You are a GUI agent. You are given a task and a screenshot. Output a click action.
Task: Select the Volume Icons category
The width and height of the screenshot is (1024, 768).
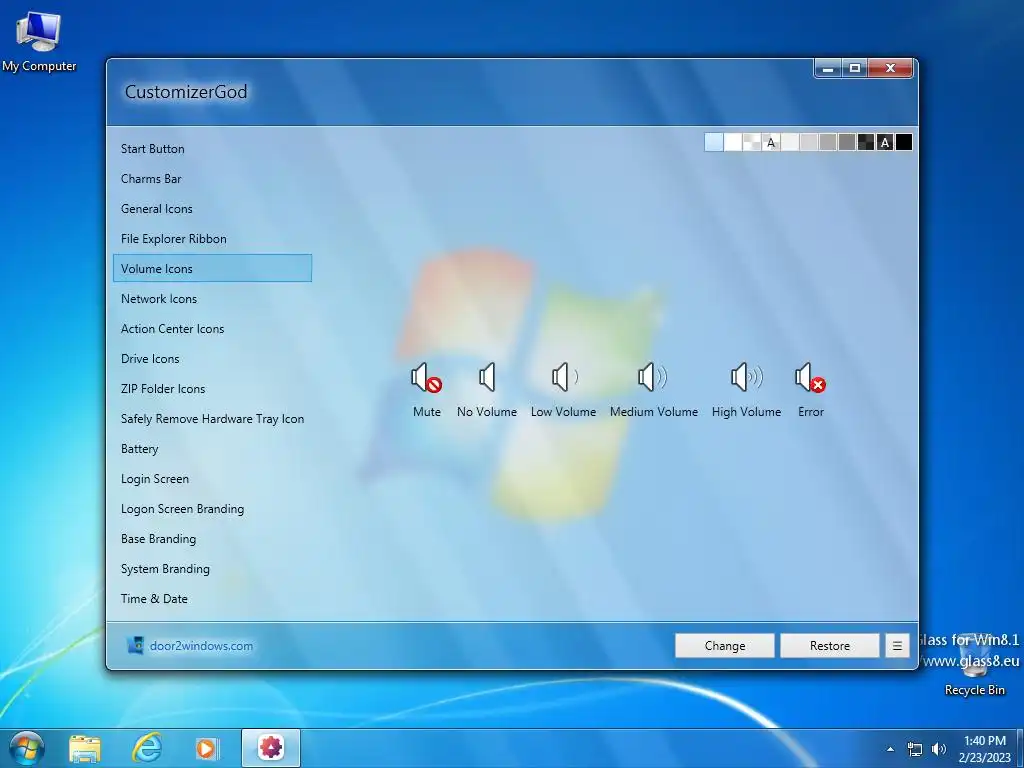click(x=212, y=268)
